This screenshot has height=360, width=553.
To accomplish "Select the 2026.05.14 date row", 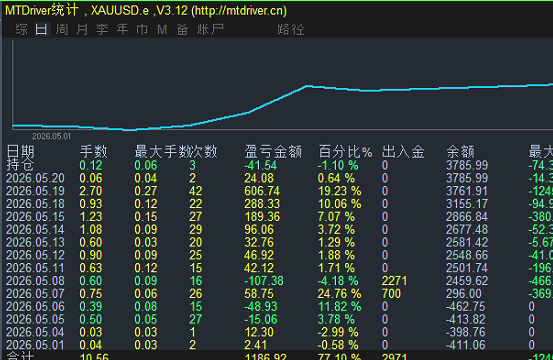I will pyautogui.click(x=35, y=230).
